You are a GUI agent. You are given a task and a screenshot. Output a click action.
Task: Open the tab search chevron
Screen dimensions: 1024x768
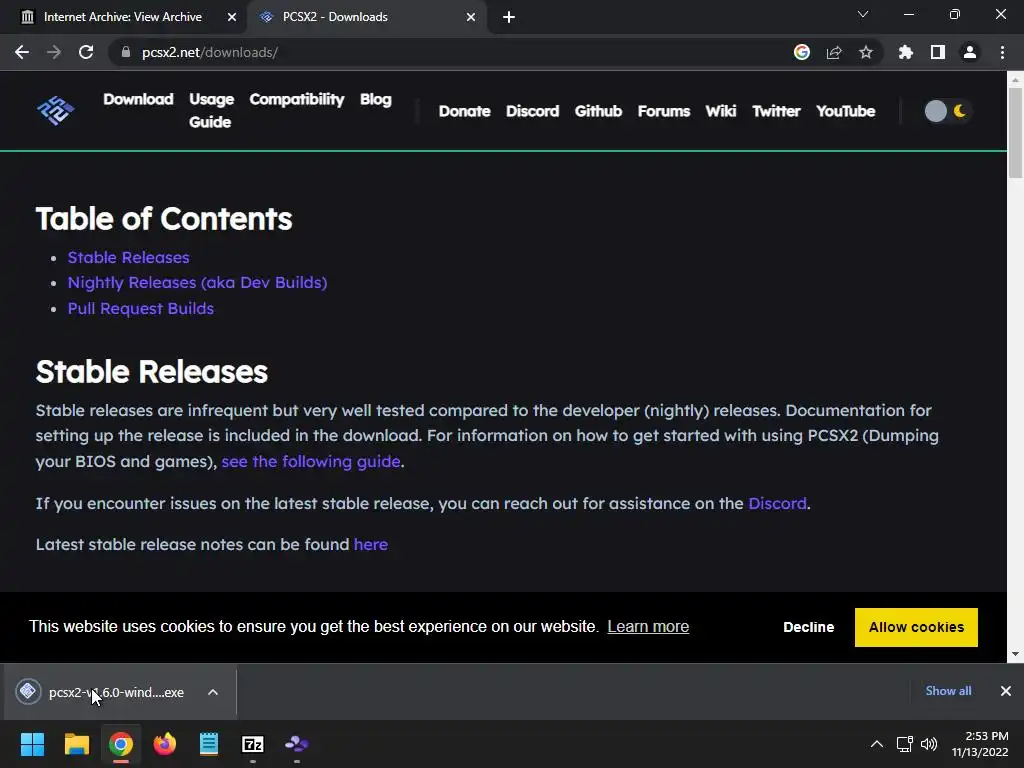pos(863,14)
